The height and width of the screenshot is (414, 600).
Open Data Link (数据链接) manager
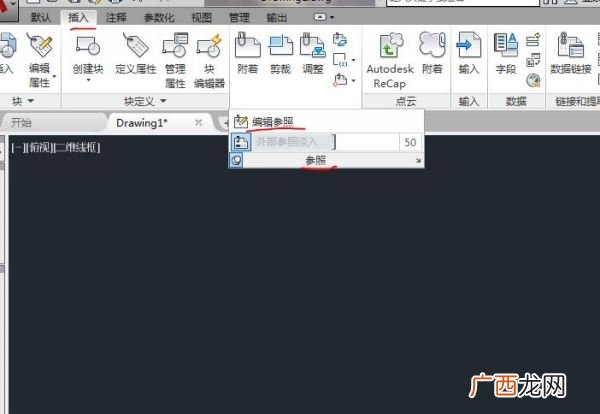(571, 45)
